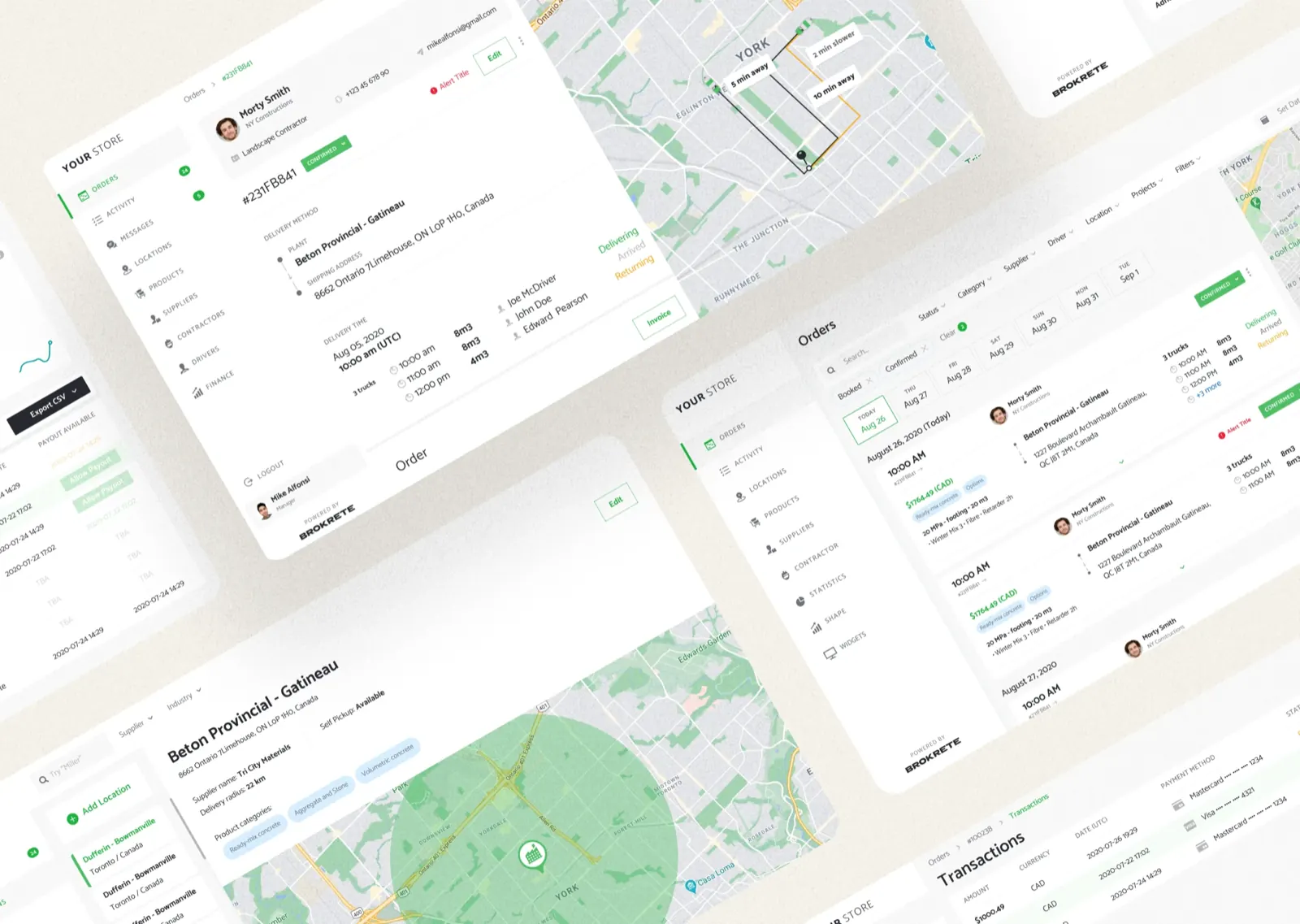Expand Supplier filter in the locations window
The width and height of the screenshot is (1300, 924).
click(x=136, y=727)
